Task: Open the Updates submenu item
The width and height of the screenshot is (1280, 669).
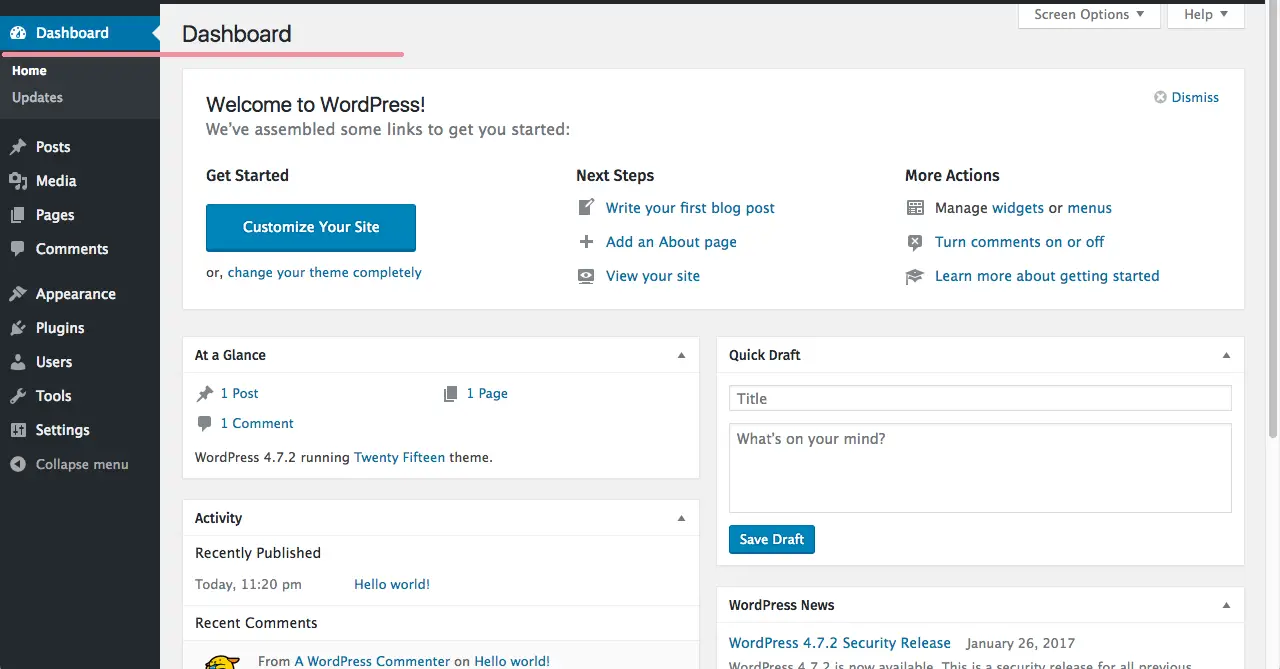Action: click(x=37, y=97)
